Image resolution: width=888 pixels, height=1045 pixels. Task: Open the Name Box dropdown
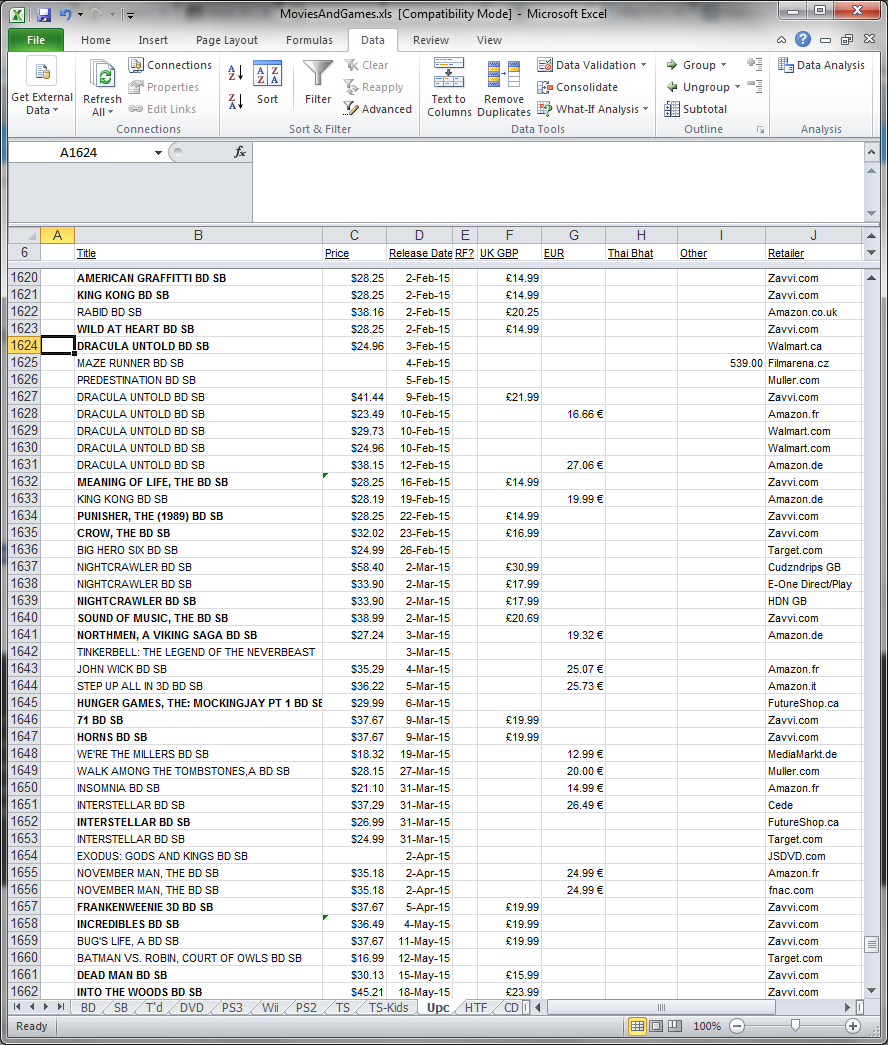point(158,153)
